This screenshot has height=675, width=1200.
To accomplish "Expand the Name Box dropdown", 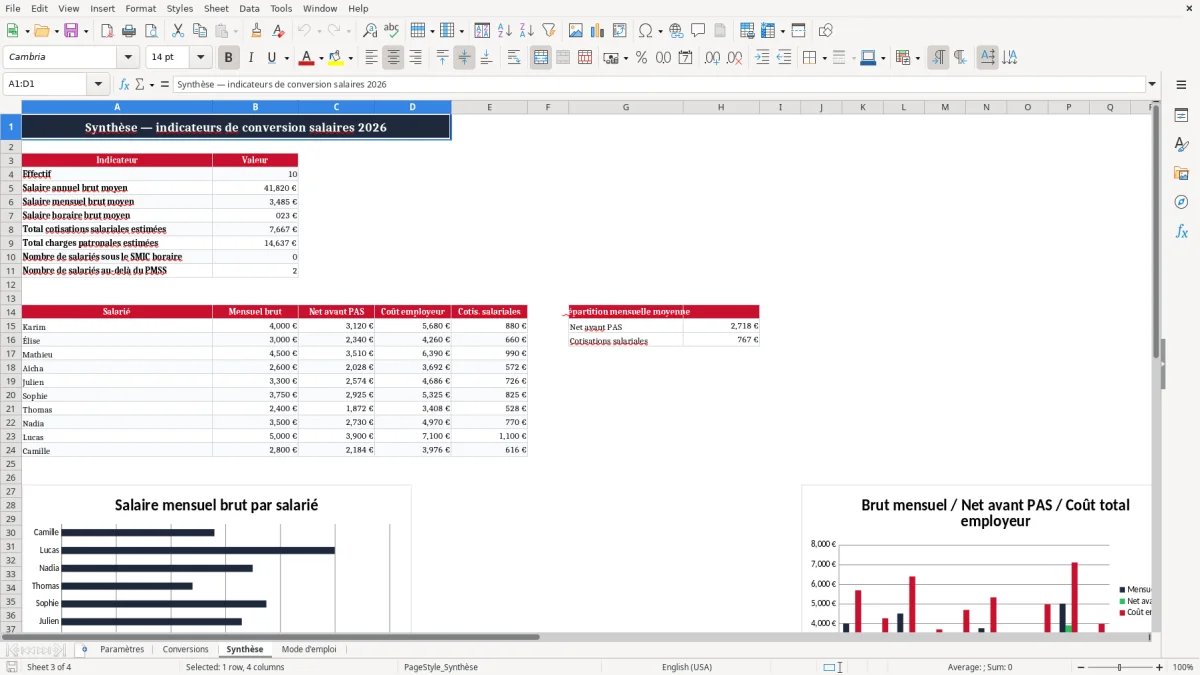I will [x=98, y=85].
